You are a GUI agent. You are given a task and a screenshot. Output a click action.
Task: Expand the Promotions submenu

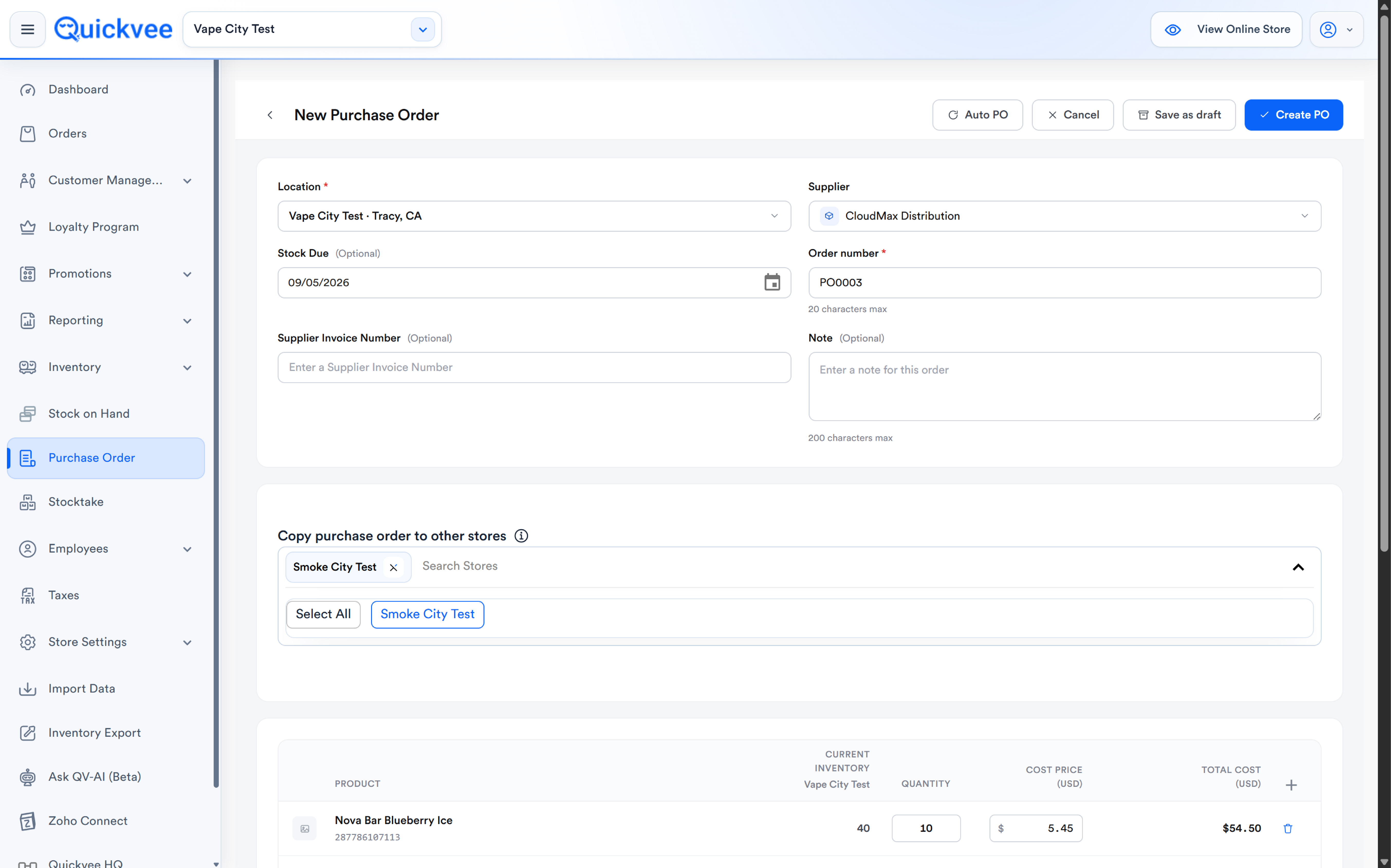coord(187,274)
